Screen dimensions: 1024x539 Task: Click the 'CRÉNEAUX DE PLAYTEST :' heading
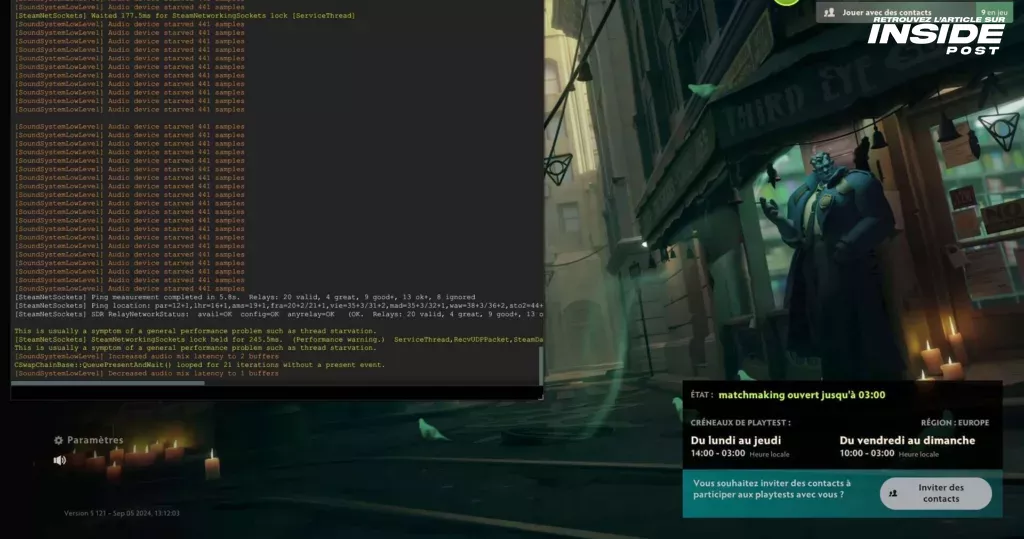[x=740, y=423]
